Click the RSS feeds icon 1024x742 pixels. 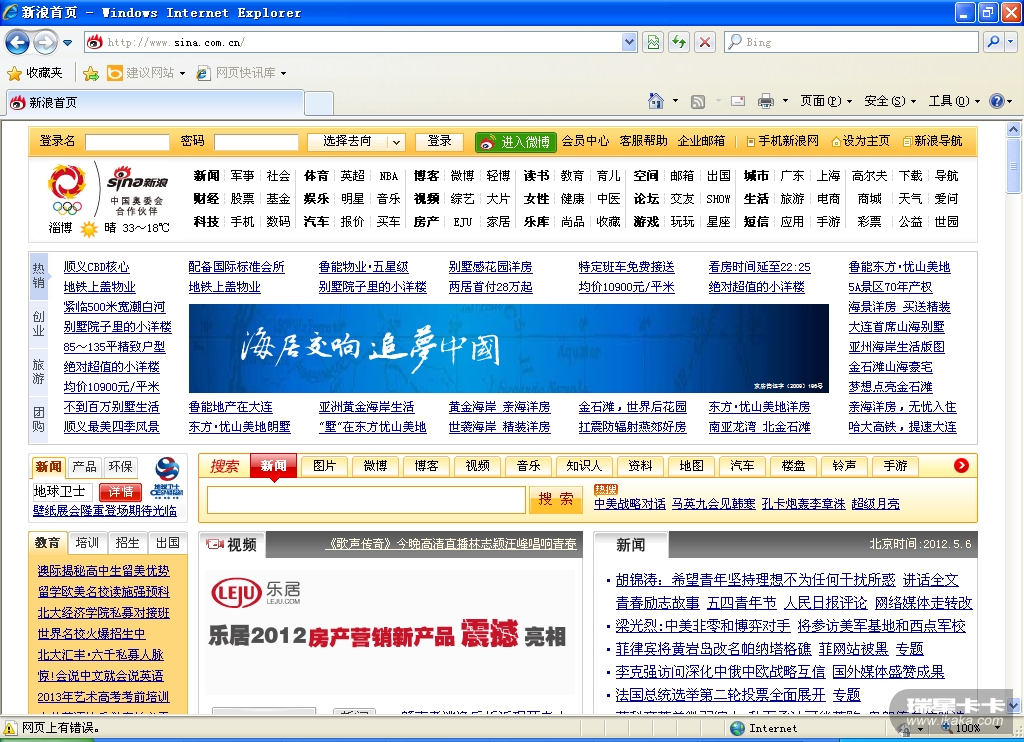tap(698, 101)
